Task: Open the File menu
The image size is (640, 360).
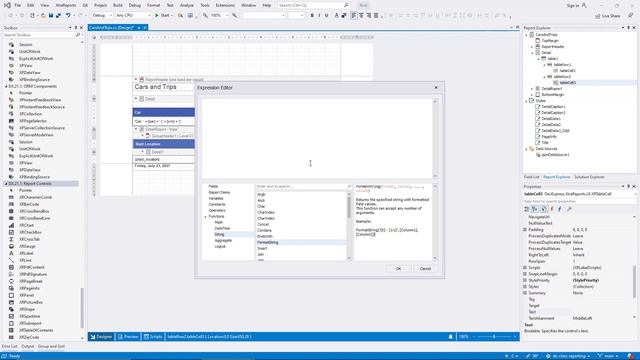Action: 18,5
